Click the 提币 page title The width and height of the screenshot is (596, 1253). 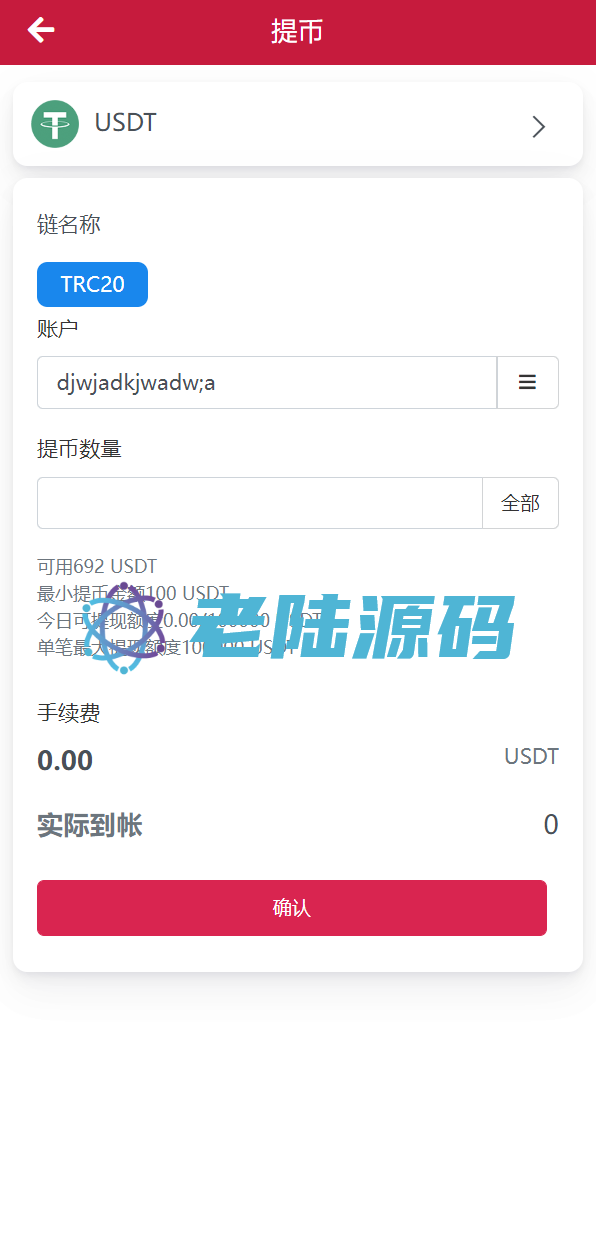click(297, 31)
